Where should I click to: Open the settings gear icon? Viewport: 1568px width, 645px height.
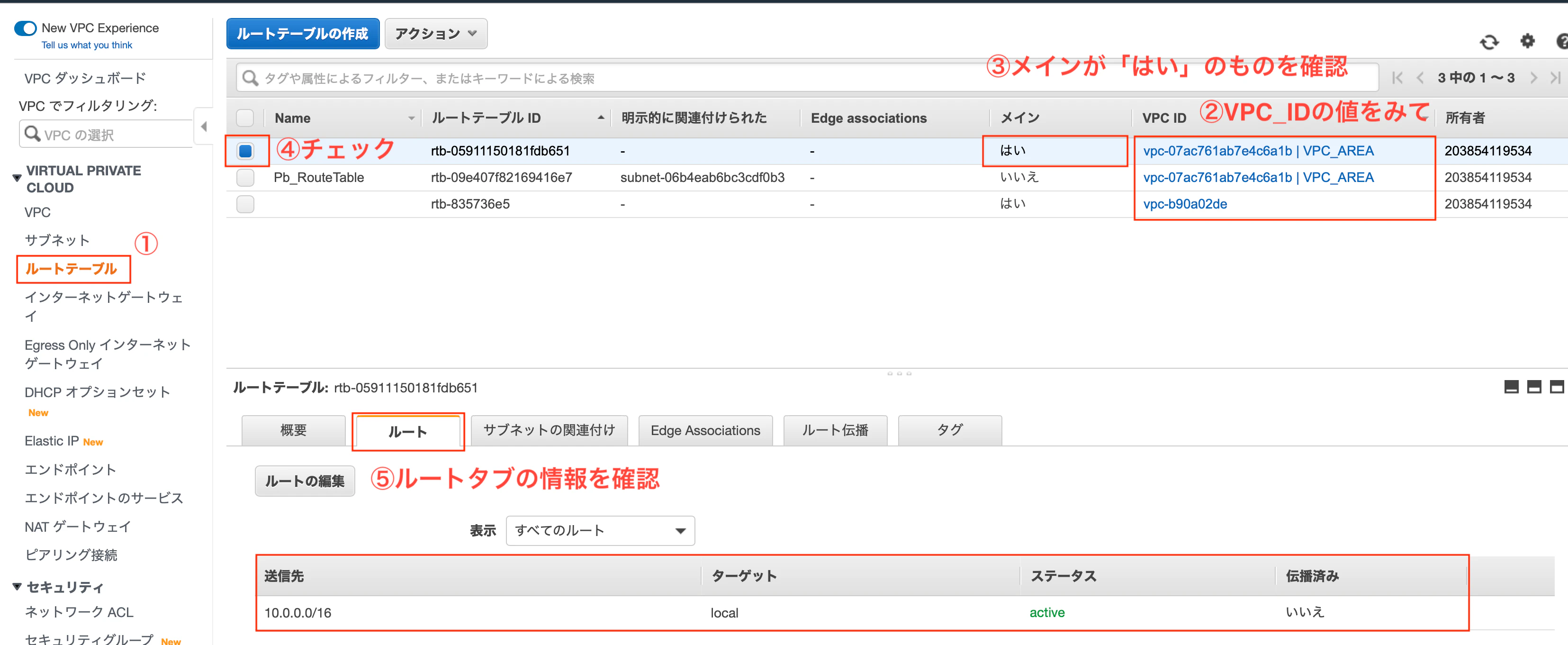1527,41
